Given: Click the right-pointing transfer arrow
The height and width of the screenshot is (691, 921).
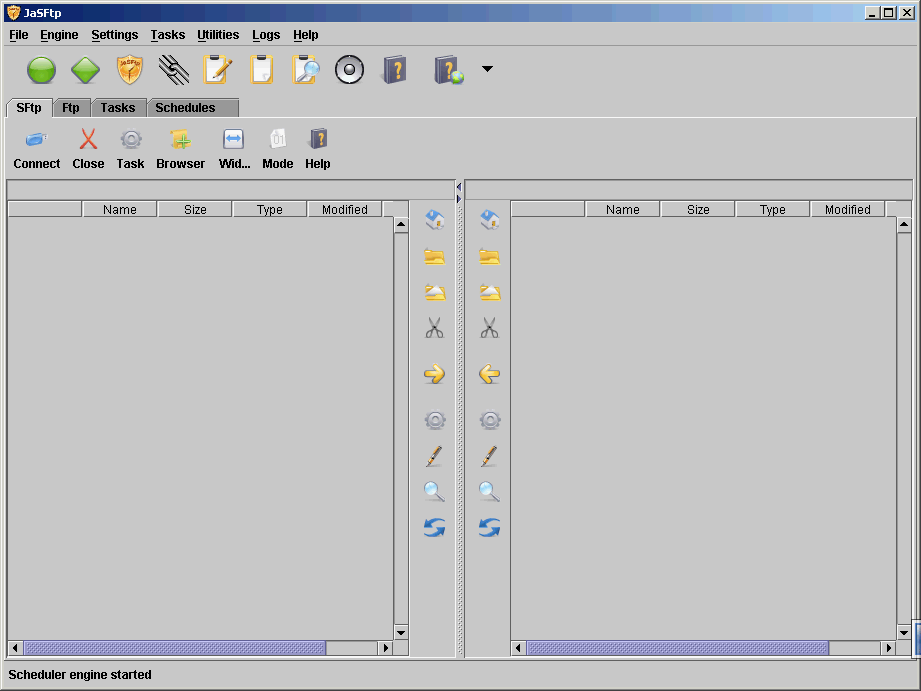Looking at the screenshot, I should (435, 374).
